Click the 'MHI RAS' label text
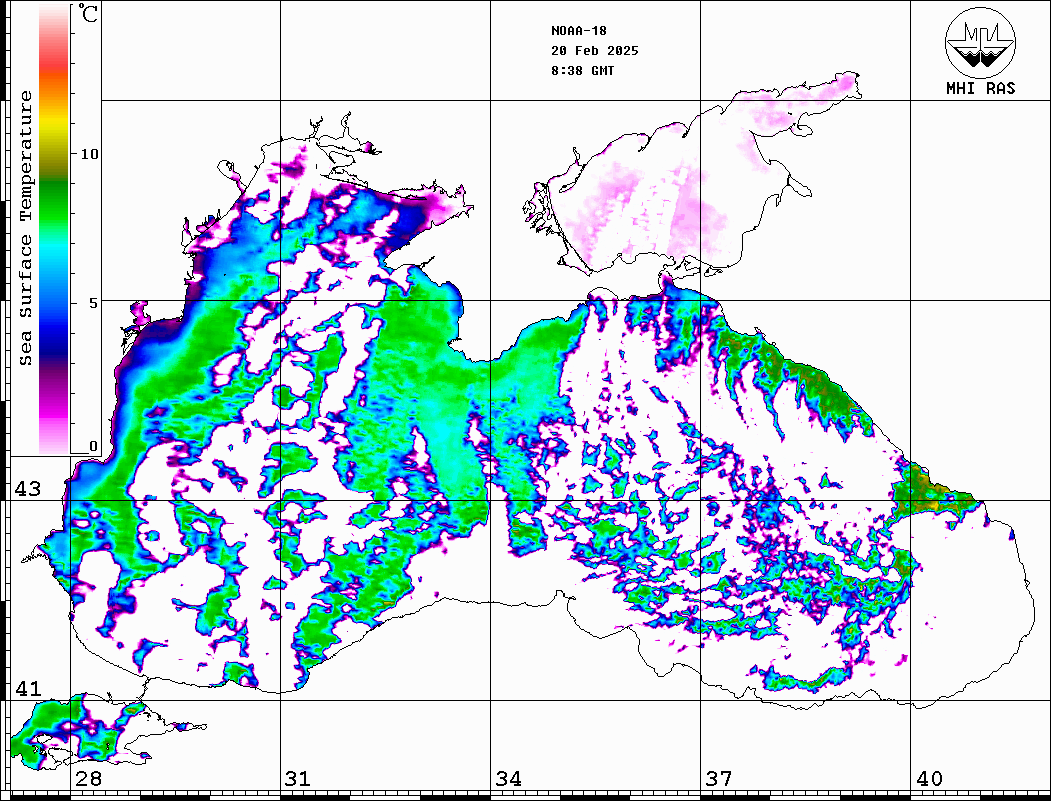1051x801 pixels. [981, 88]
